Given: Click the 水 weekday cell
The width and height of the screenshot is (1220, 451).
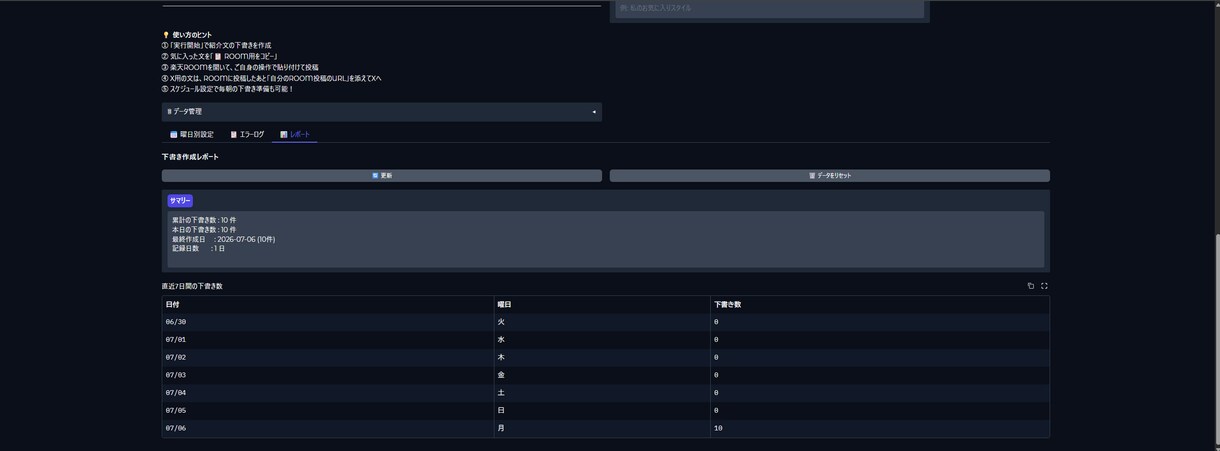Looking at the screenshot, I should tap(602, 340).
